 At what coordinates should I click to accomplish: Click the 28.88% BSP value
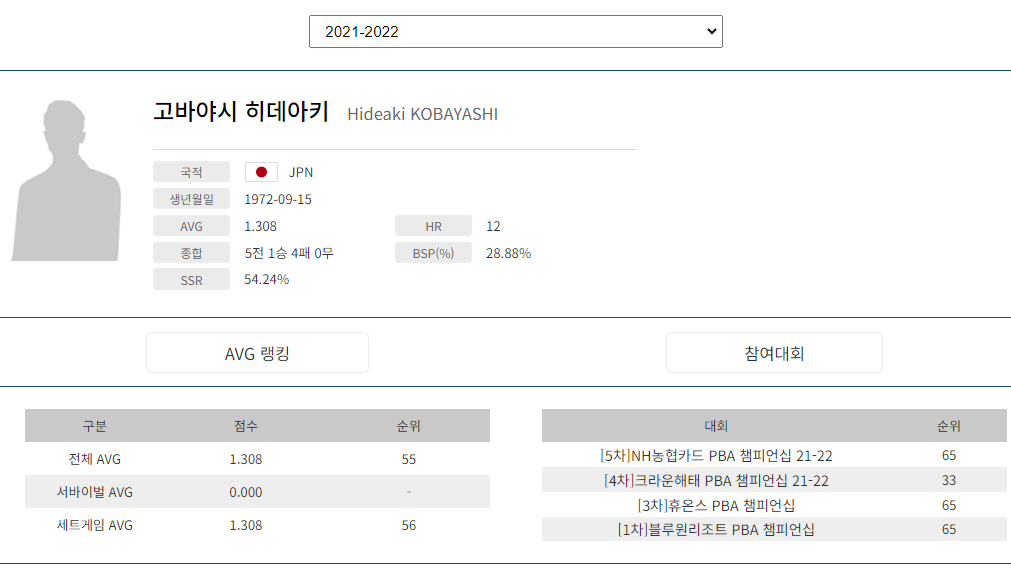[509, 253]
